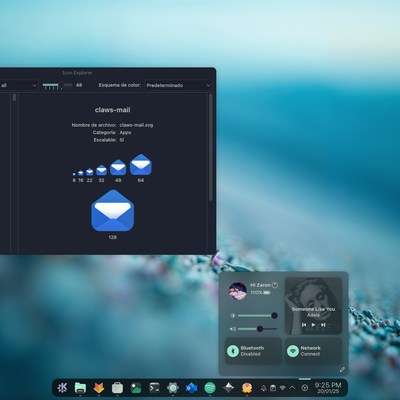Open Spotify from the dock
The height and width of the screenshot is (400, 400).
pyautogui.click(x=210, y=388)
